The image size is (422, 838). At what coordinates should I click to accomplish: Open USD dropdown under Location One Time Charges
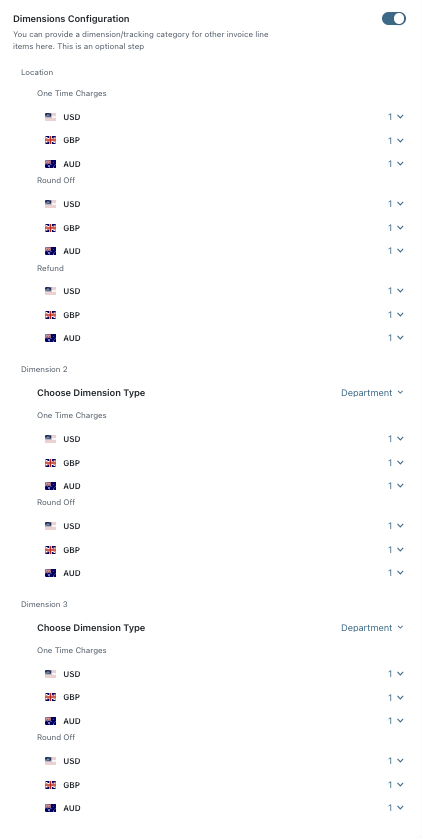tap(396, 117)
